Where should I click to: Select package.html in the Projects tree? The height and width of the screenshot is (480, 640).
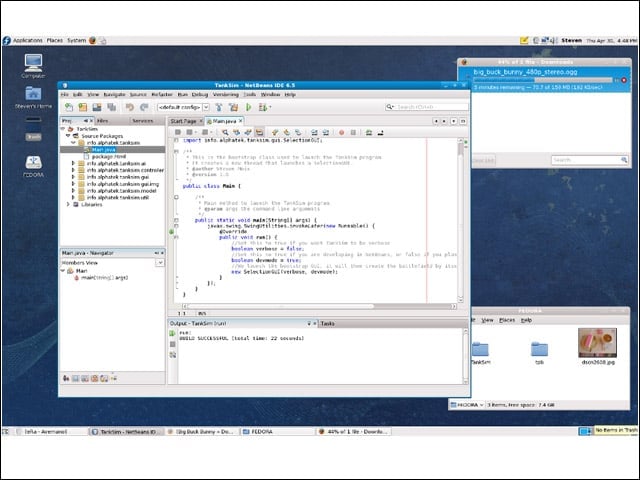click(109, 156)
